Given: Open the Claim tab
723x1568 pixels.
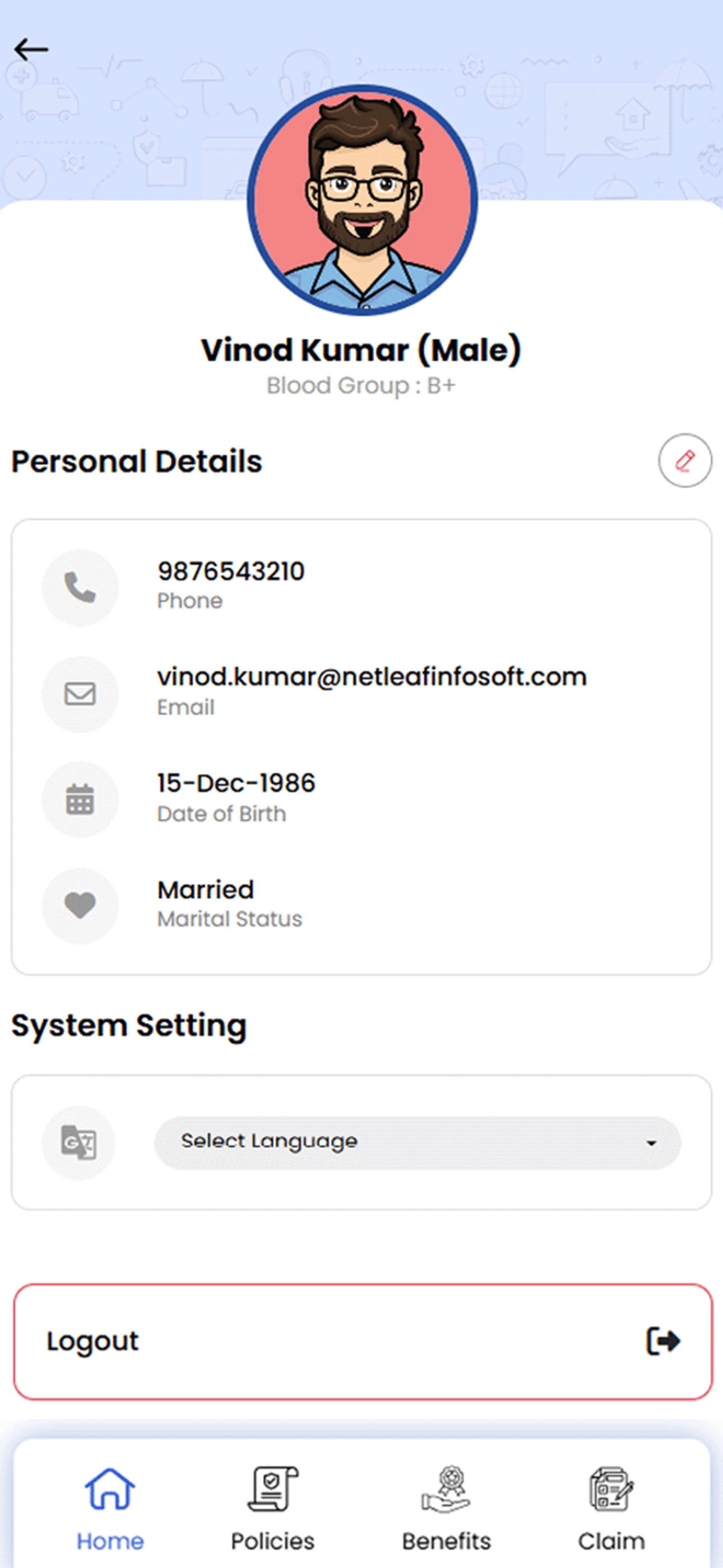Looking at the screenshot, I should point(611,1509).
